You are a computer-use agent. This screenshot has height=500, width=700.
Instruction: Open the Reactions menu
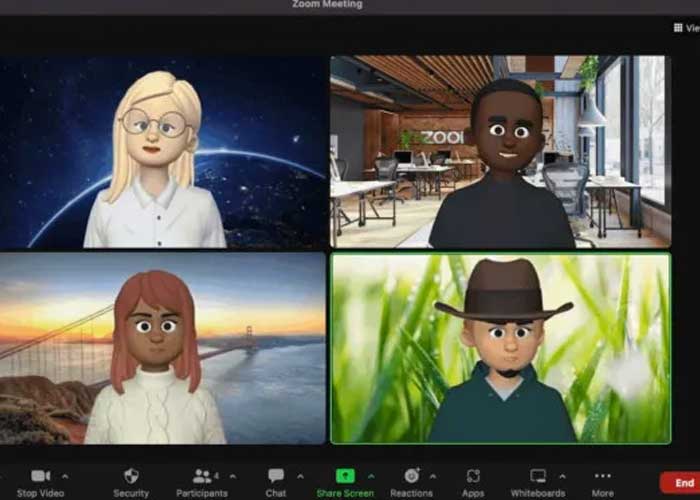(x=411, y=476)
